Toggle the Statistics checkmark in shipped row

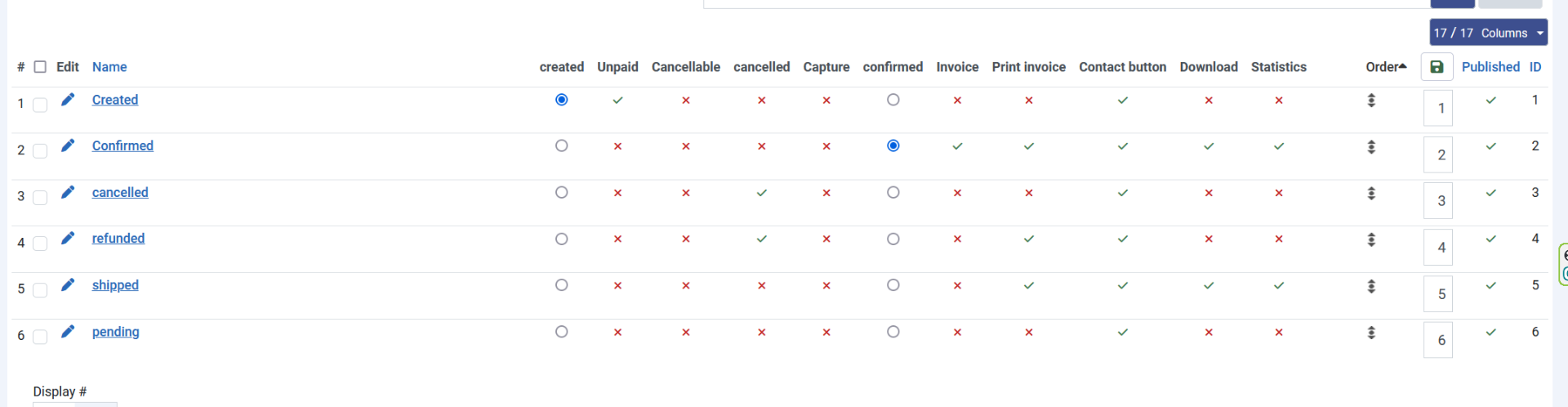1278,286
